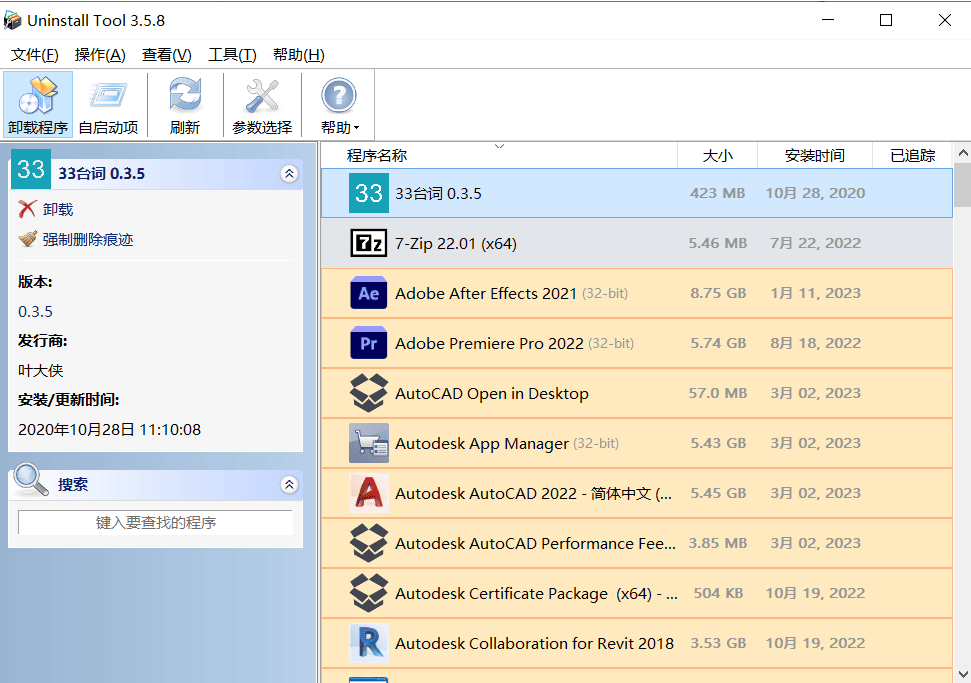Open the Help (帮助) toolbar dropdown arrow
This screenshot has height=683, width=971.
click(356, 128)
